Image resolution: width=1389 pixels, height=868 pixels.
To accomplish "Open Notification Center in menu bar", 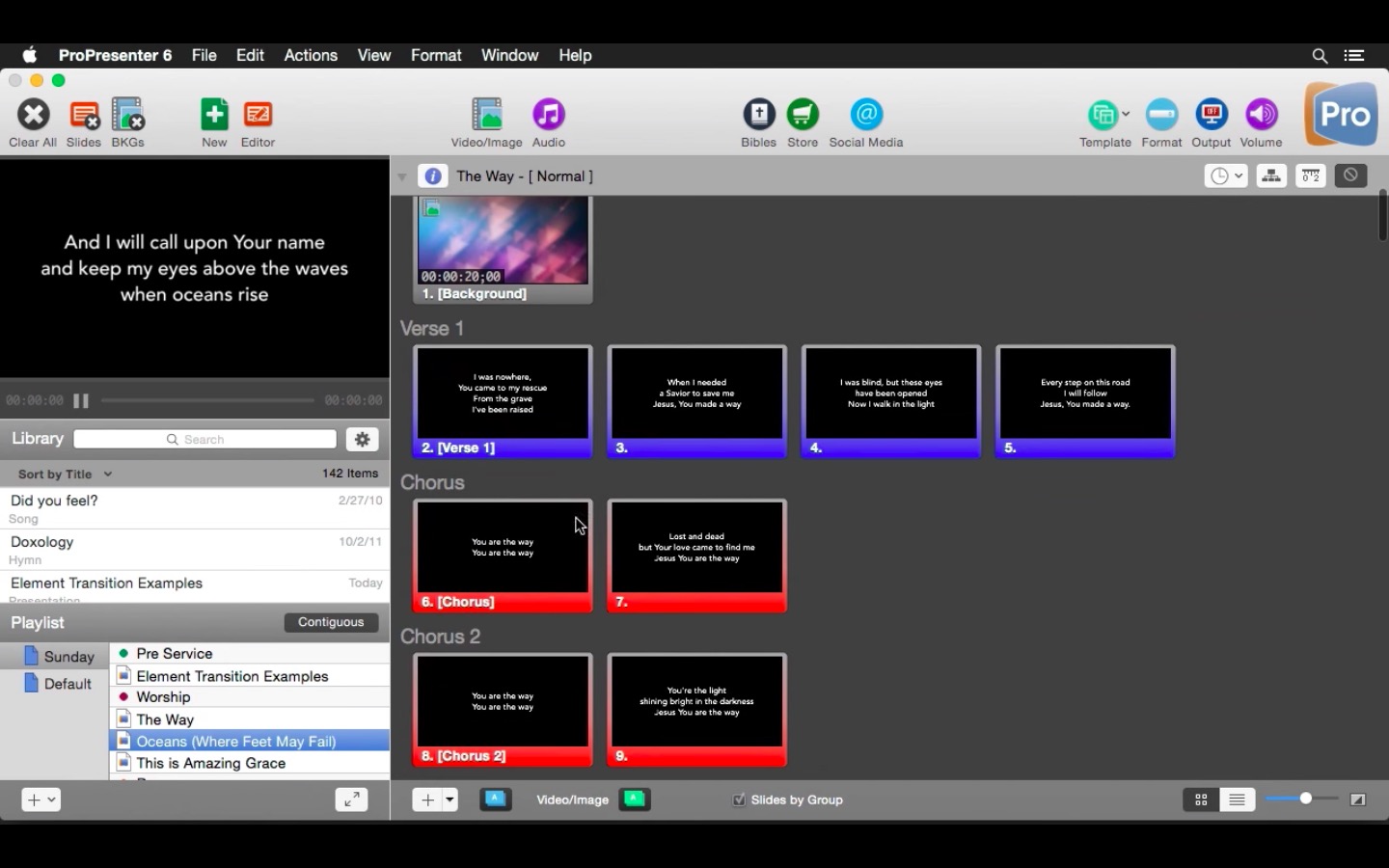I will 1354,56.
